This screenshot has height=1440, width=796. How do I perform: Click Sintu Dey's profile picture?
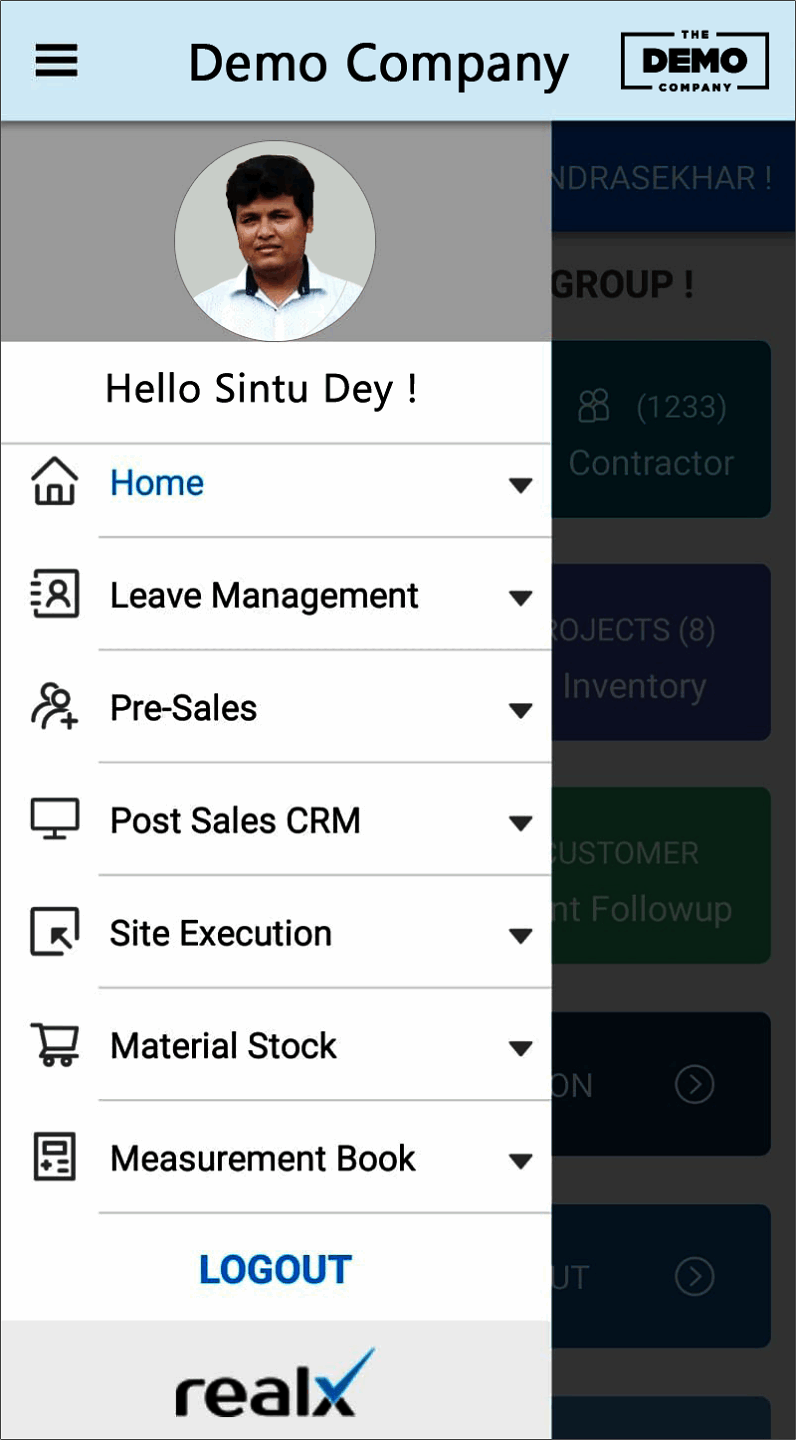275,240
